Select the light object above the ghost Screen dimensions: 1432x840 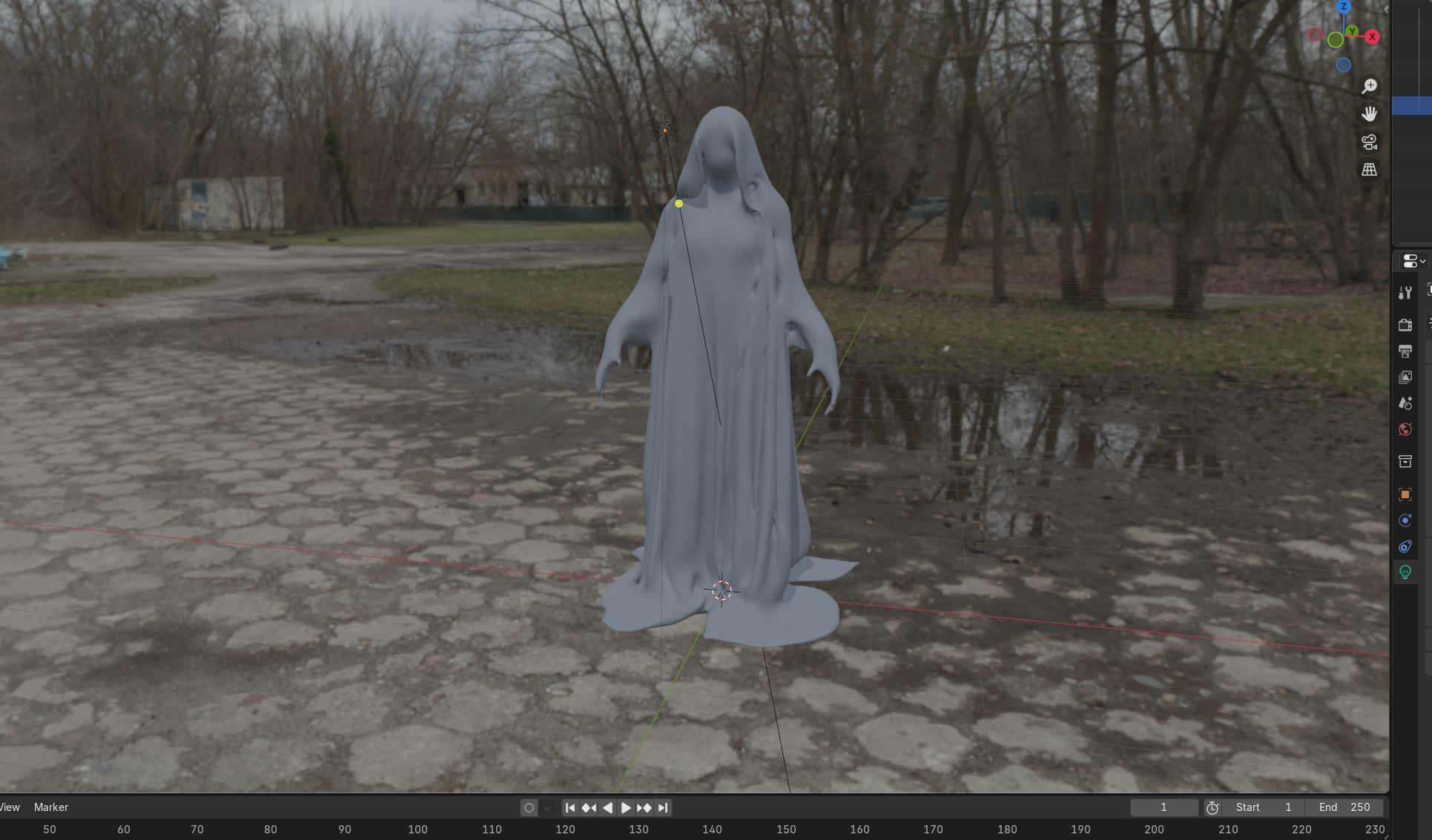point(665,131)
